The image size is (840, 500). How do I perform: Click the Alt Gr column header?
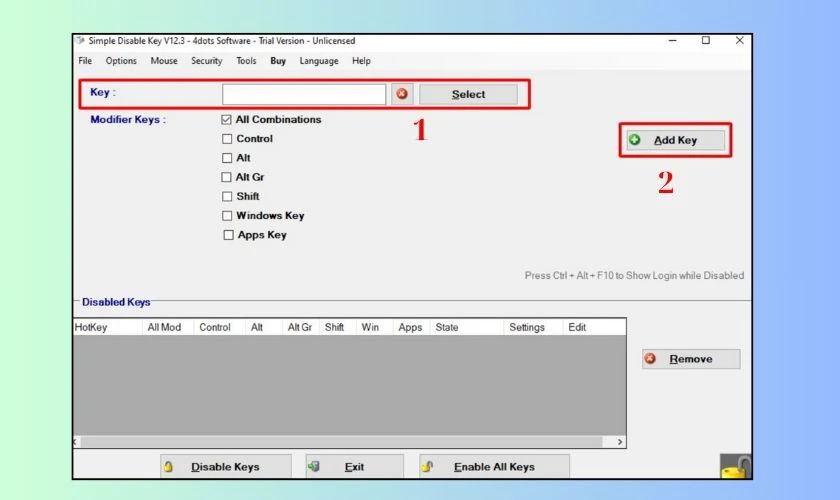tap(300, 327)
